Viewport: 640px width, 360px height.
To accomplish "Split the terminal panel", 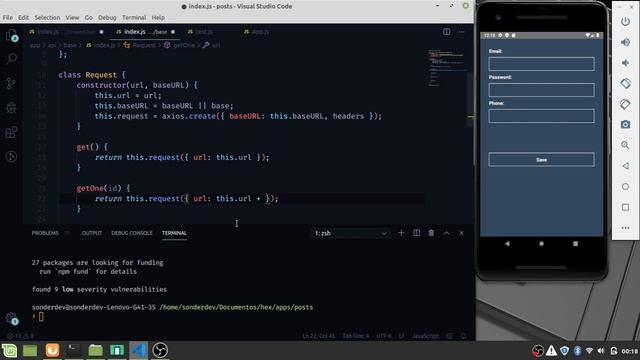I will [x=416, y=233].
